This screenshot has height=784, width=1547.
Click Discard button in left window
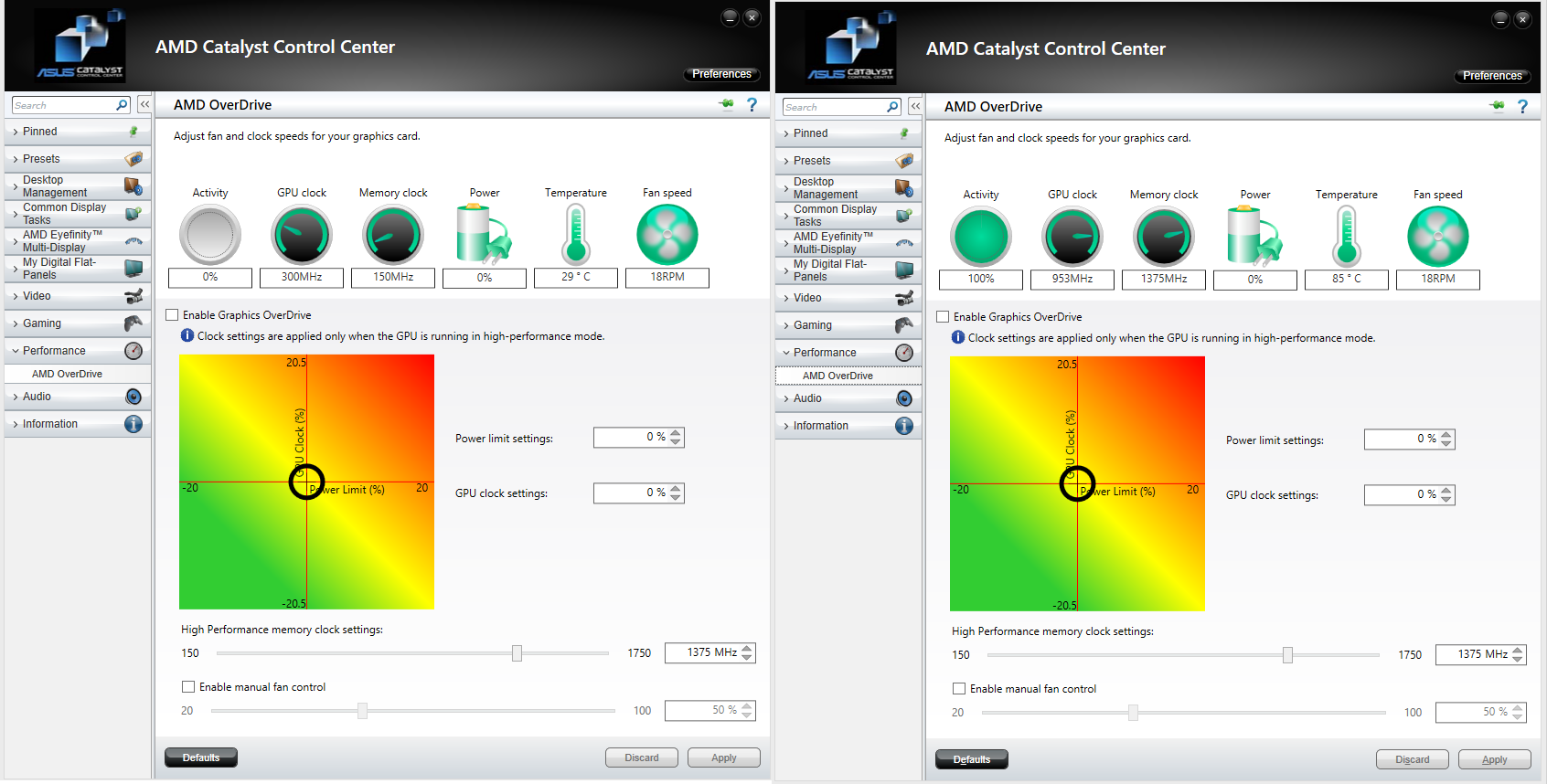click(x=642, y=758)
